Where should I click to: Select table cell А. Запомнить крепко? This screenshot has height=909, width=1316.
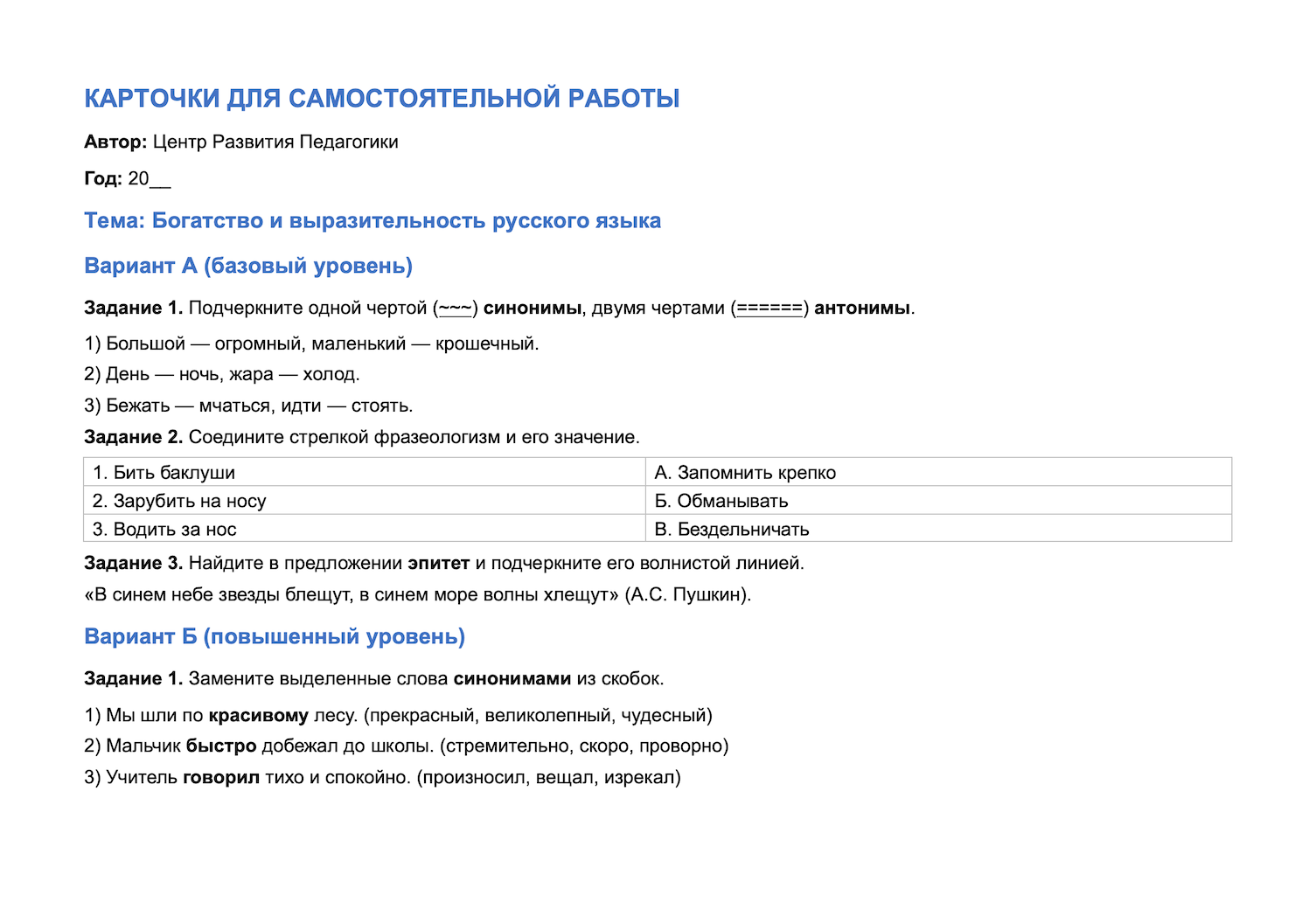[x=938, y=472]
